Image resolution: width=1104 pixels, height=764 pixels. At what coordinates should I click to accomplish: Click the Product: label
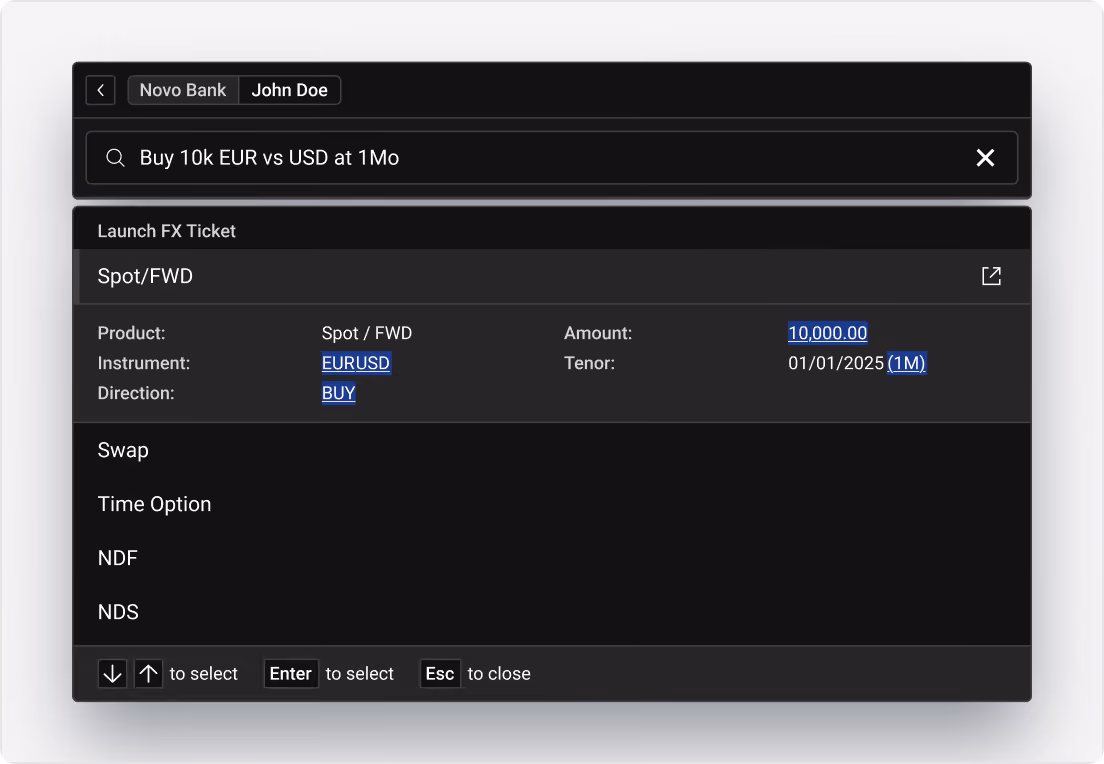click(131, 333)
